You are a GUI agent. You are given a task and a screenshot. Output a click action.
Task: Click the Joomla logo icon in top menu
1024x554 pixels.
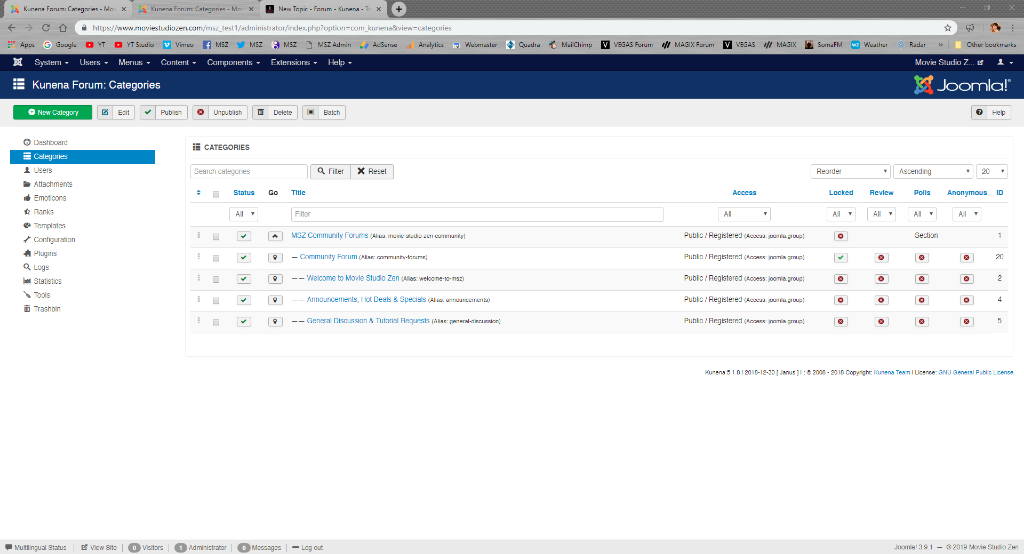click(18, 62)
